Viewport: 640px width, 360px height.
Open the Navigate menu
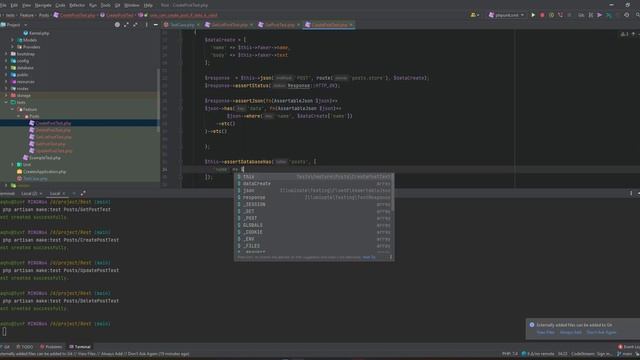click(43, 5)
